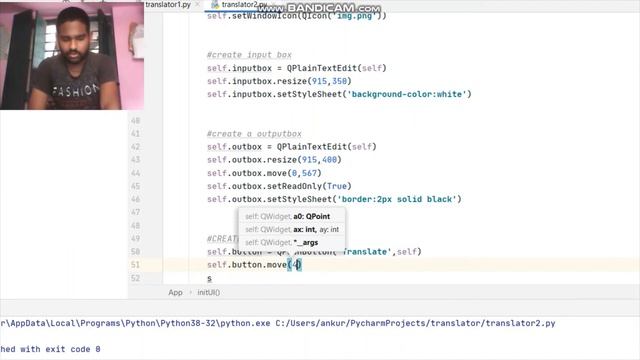Click the '#create input box' comment
This screenshot has height=360, width=640.
coord(249,55)
